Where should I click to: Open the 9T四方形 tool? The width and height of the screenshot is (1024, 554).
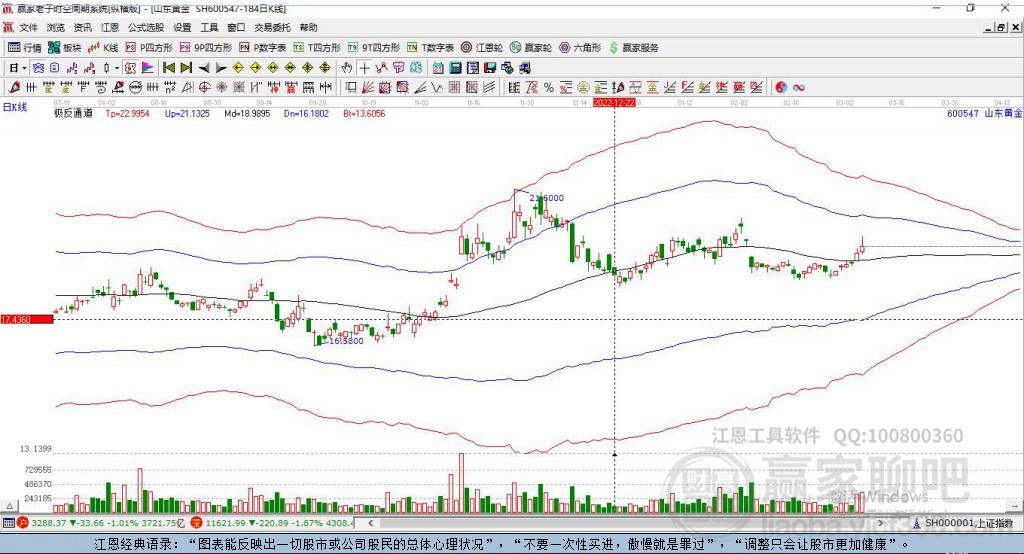374,48
